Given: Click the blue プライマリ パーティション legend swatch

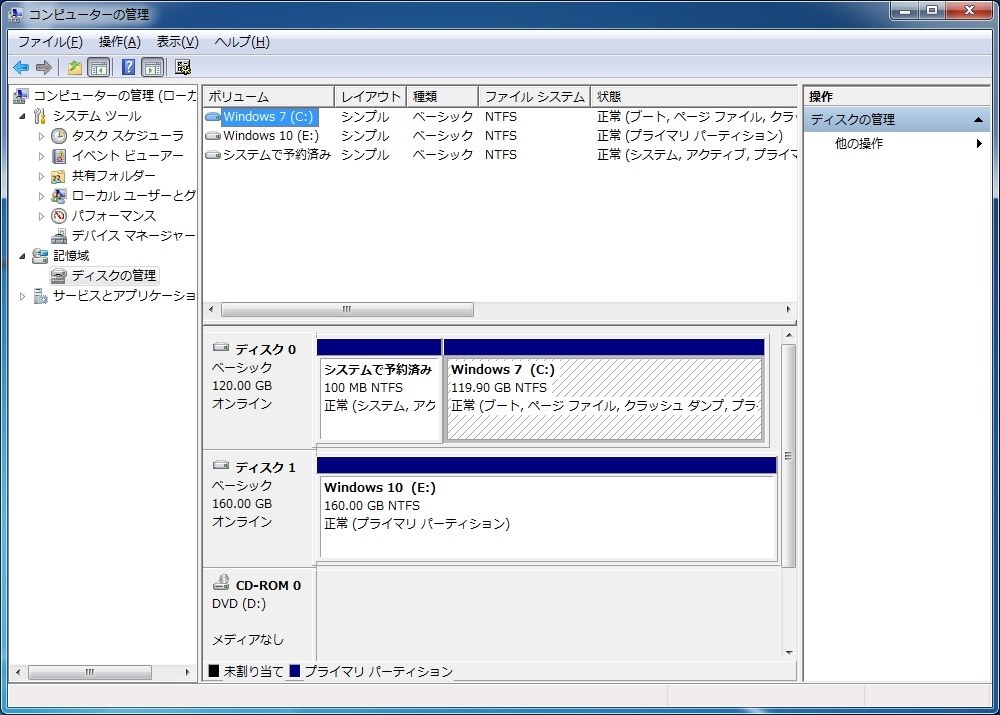Looking at the screenshot, I should 295,671.
